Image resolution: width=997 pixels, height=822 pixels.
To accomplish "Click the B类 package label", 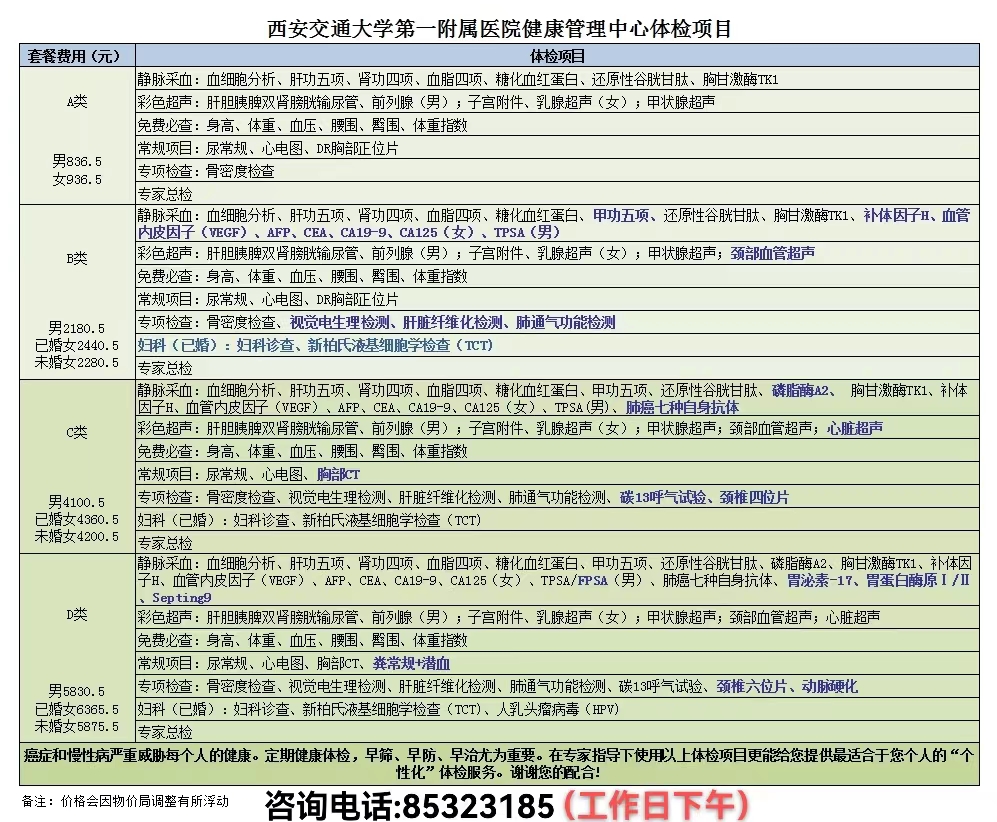I will (77, 259).
